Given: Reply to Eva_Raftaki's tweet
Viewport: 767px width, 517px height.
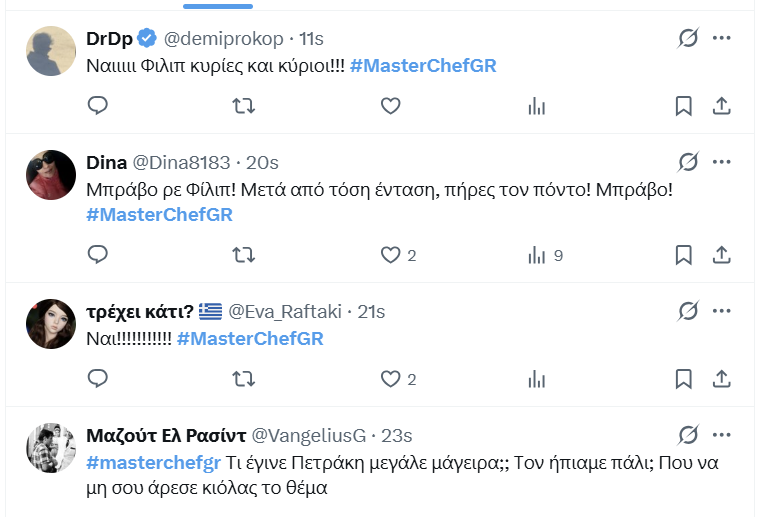Looking at the screenshot, I should coord(97,379).
